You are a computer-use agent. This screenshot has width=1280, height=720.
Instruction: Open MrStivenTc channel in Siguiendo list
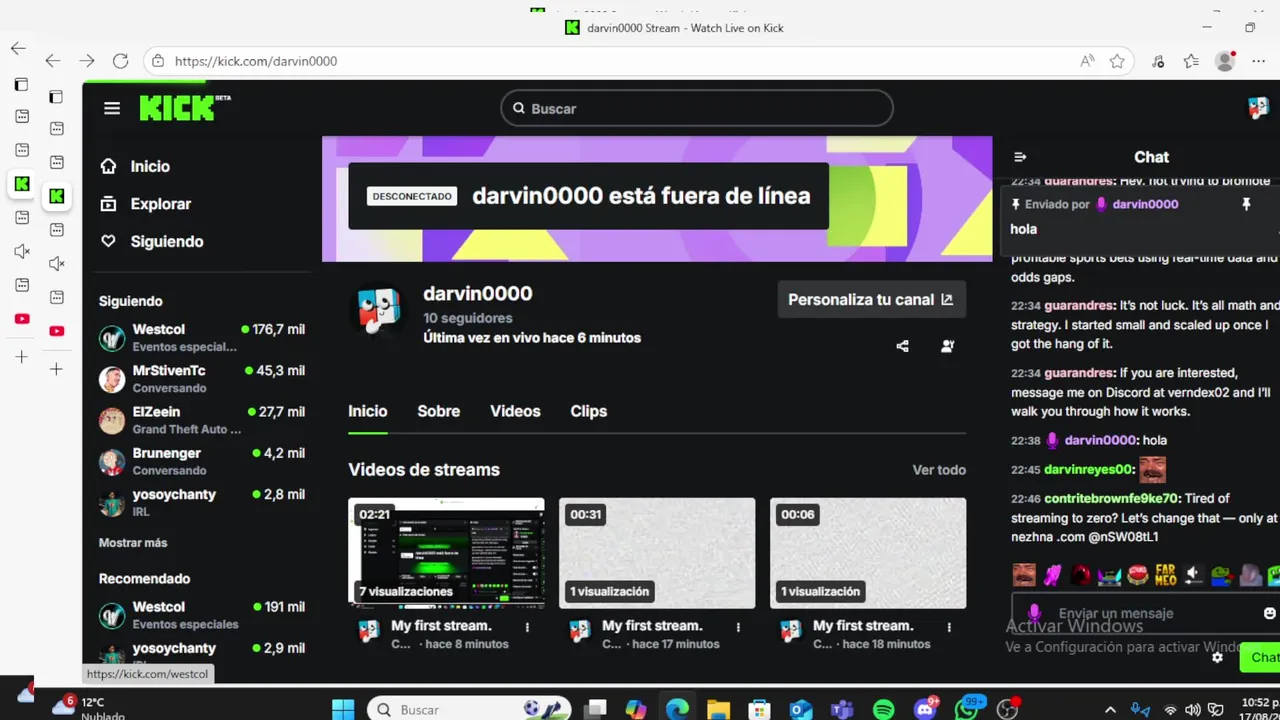coord(202,379)
